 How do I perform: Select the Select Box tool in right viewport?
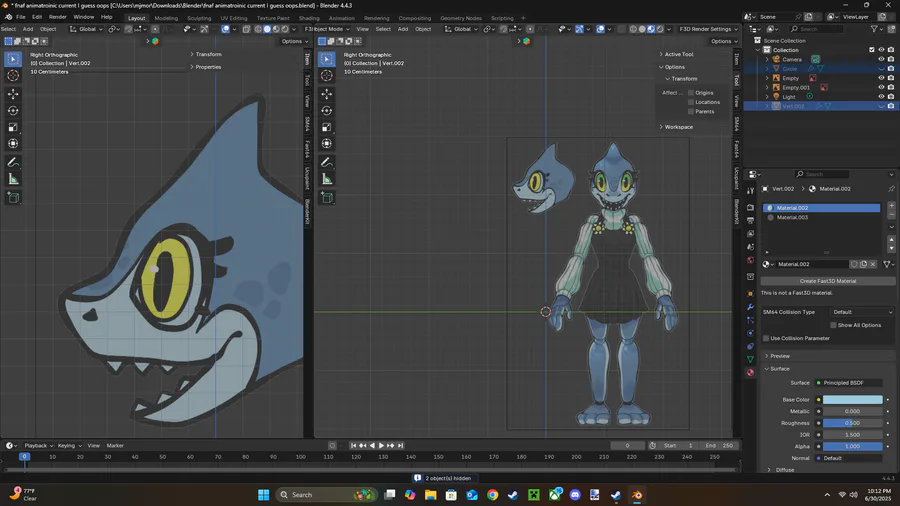[x=327, y=59]
